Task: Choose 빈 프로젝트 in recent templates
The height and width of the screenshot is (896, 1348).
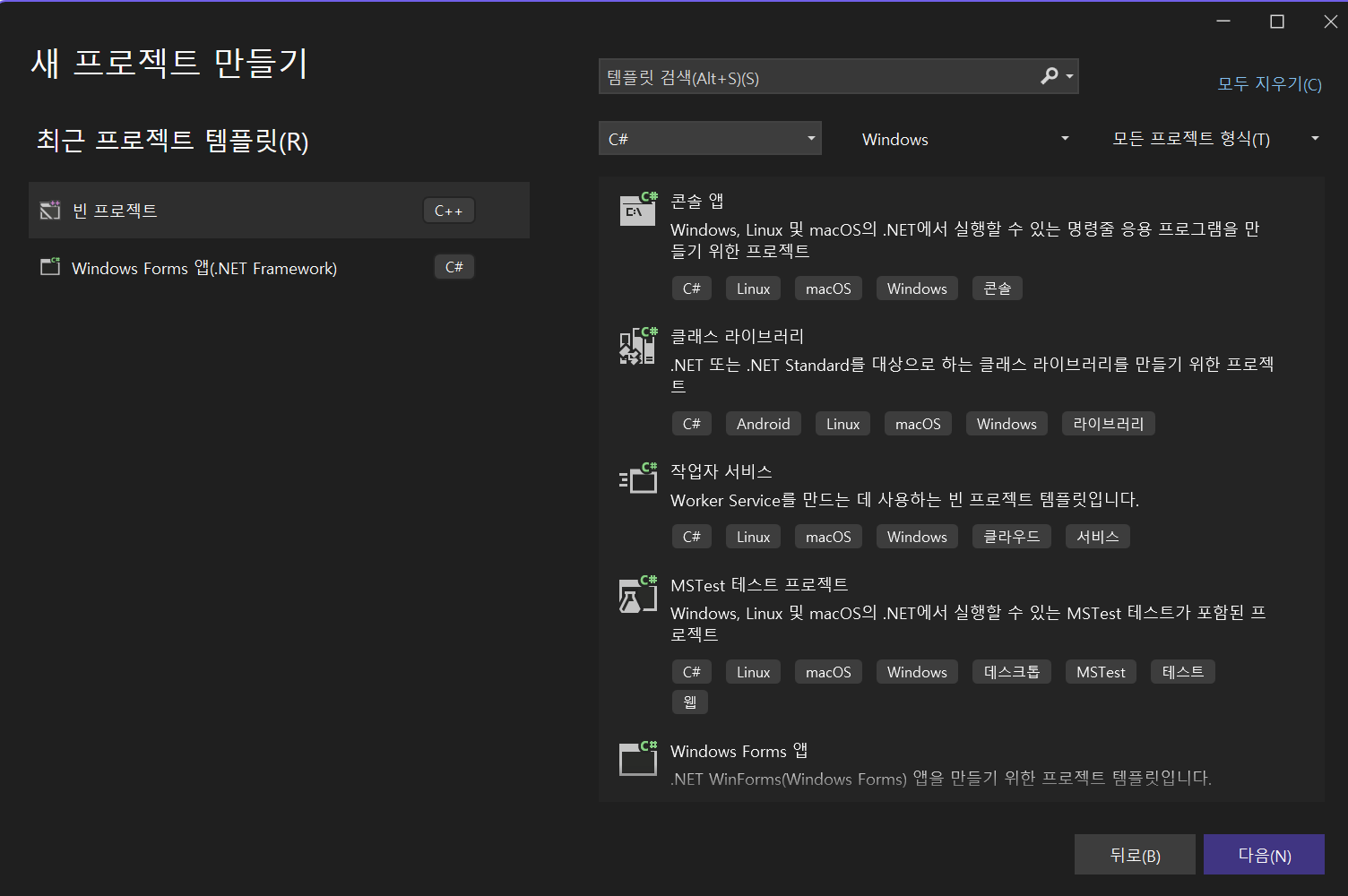Action: pyautogui.click(x=279, y=211)
